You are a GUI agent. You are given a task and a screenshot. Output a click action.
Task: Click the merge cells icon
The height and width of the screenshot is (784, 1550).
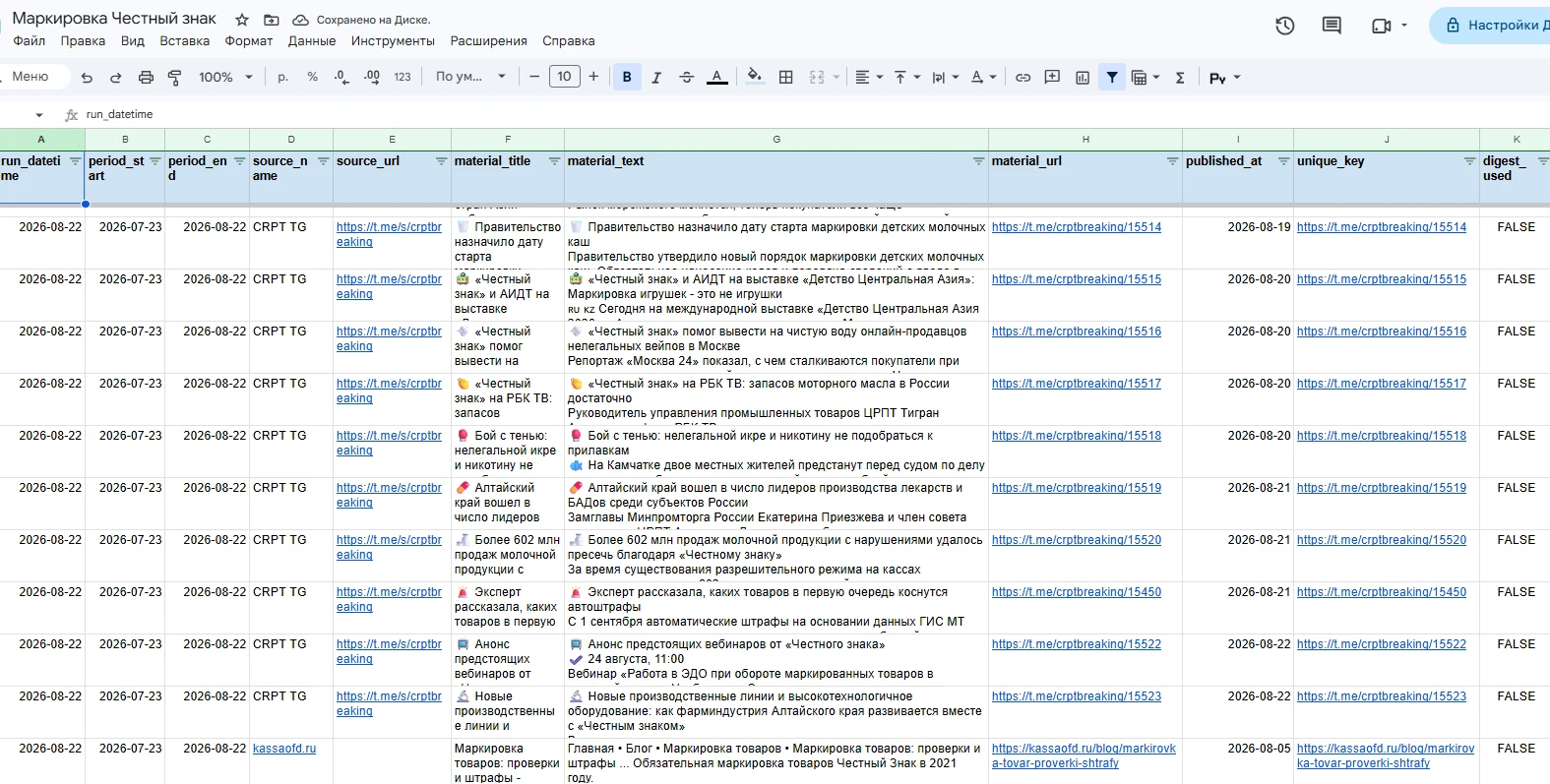(817, 77)
